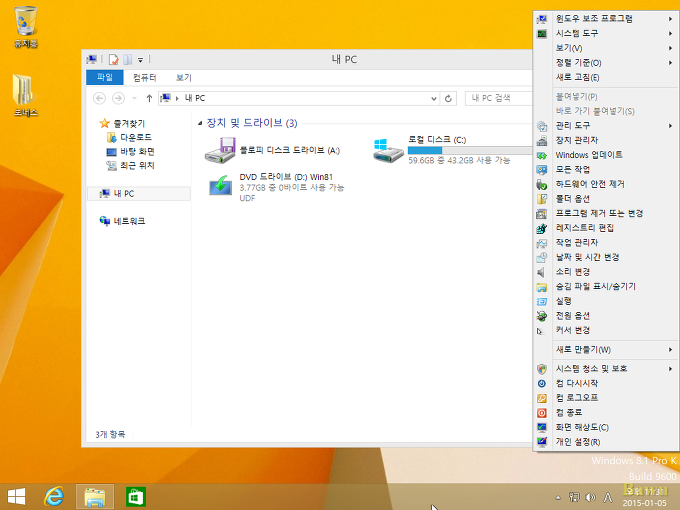Image resolution: width=680 pixels, height=510 pixels.
Task: Collapse the 장치 및 드라이브 group
Action: (x=200, y=124)
